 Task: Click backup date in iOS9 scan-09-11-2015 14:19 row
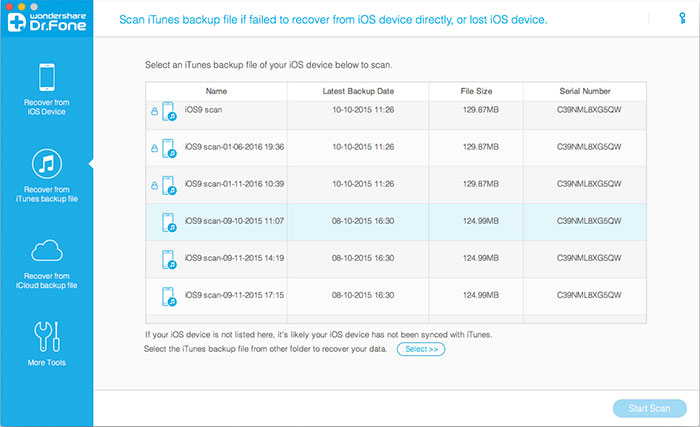pos(363,258)
